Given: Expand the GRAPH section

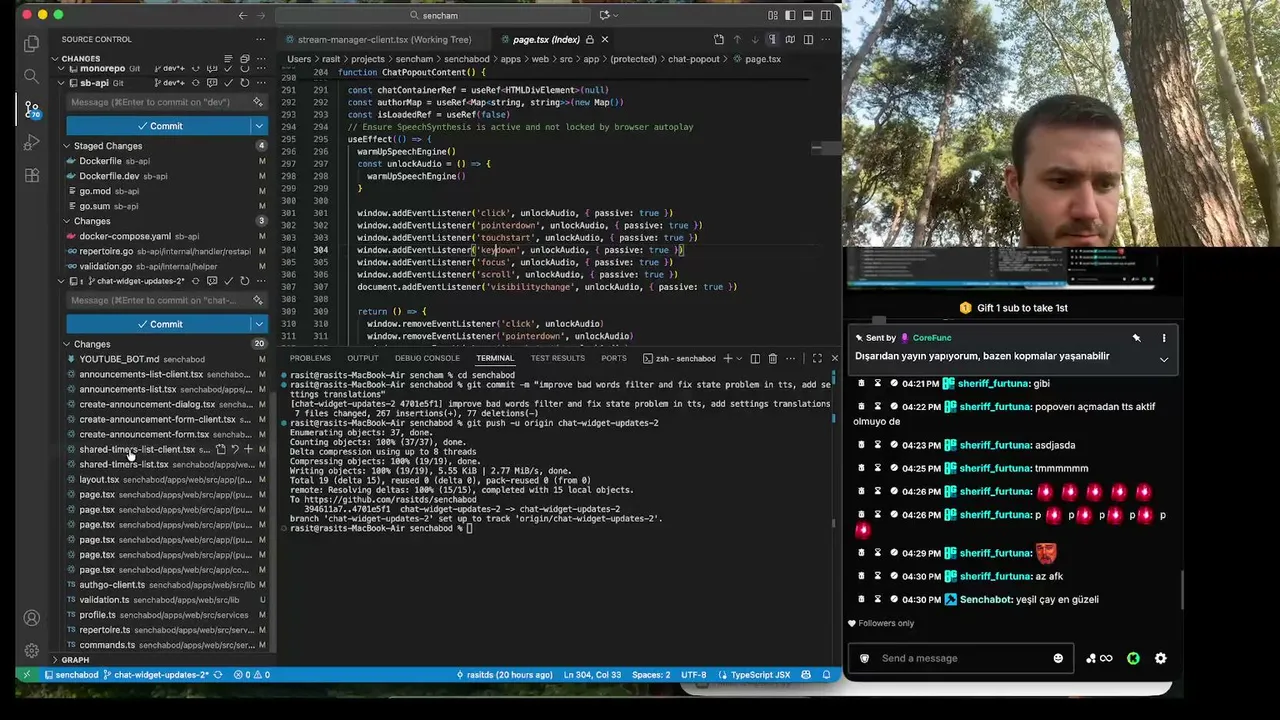Looking at the screenshot, I should (x=55, y=660).
